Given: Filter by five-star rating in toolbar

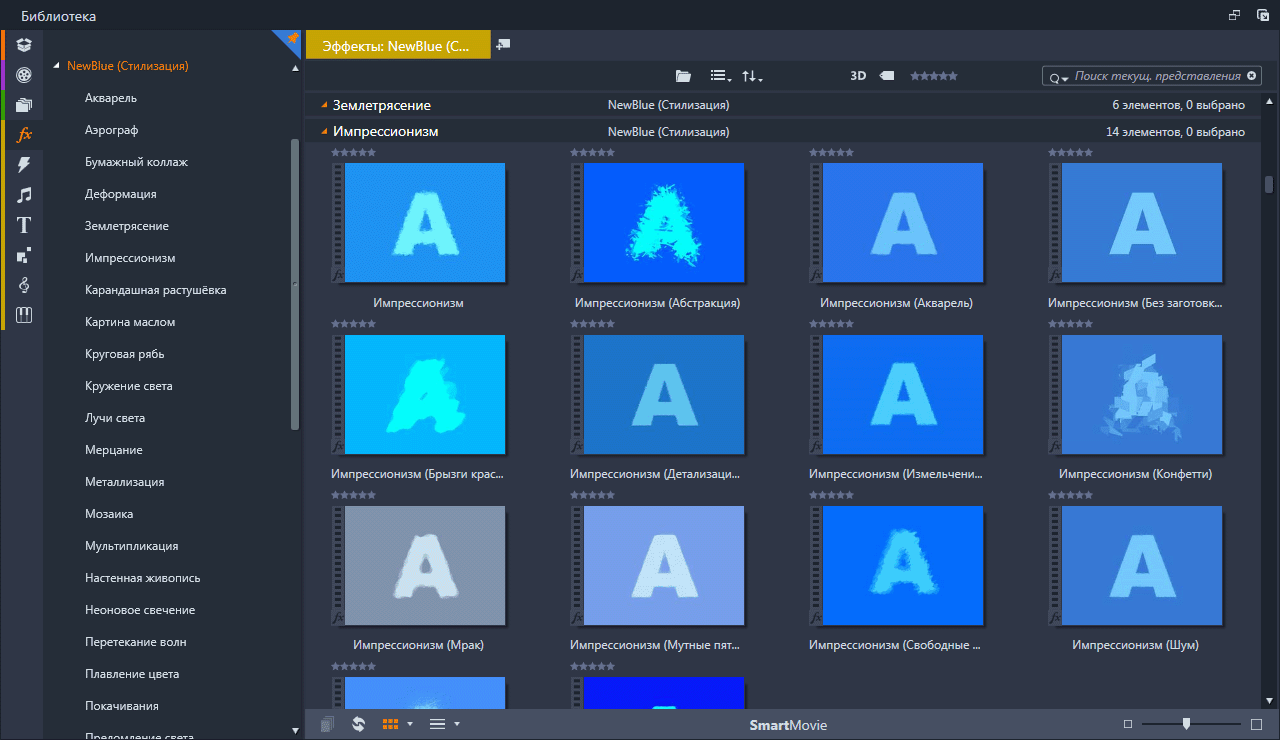Looking at the screenshot, I should click(932, 76).
